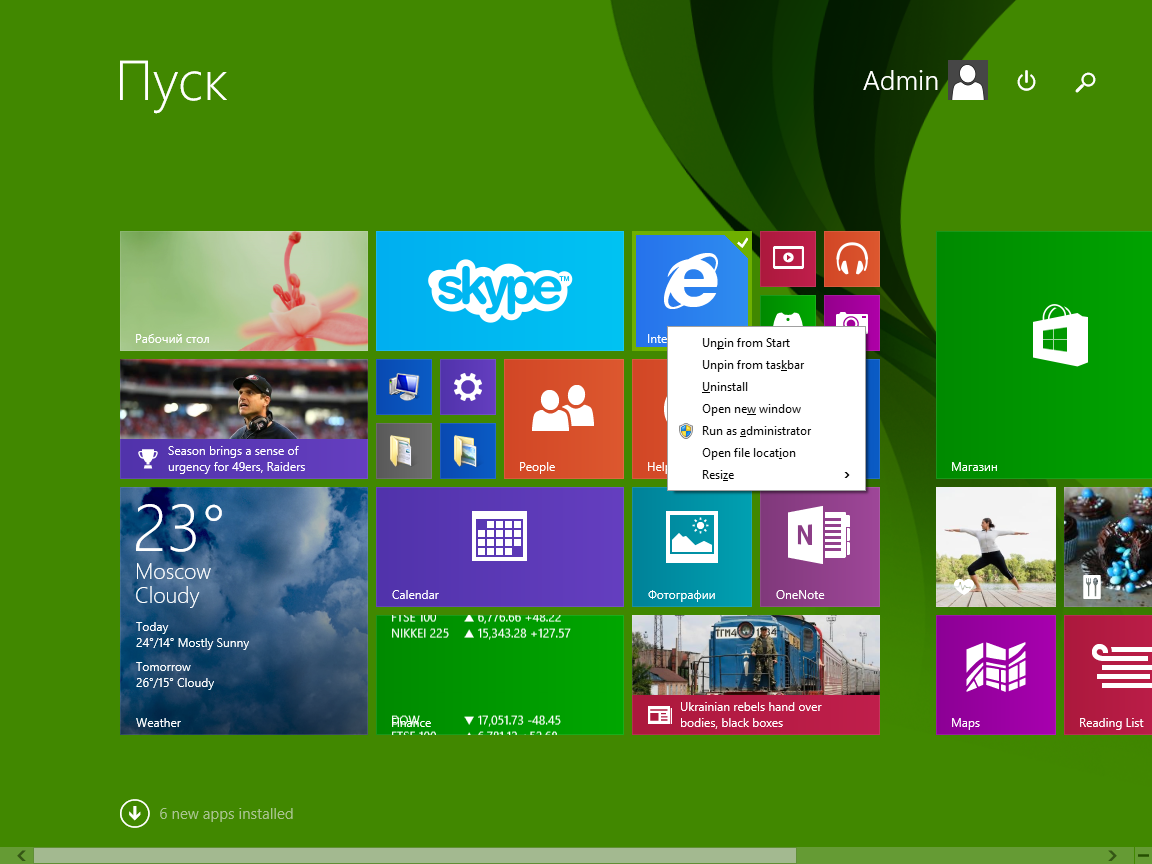This screenshot has width=1152, height=864.
Task: Select Open new window
Action: tap(766, 408)
